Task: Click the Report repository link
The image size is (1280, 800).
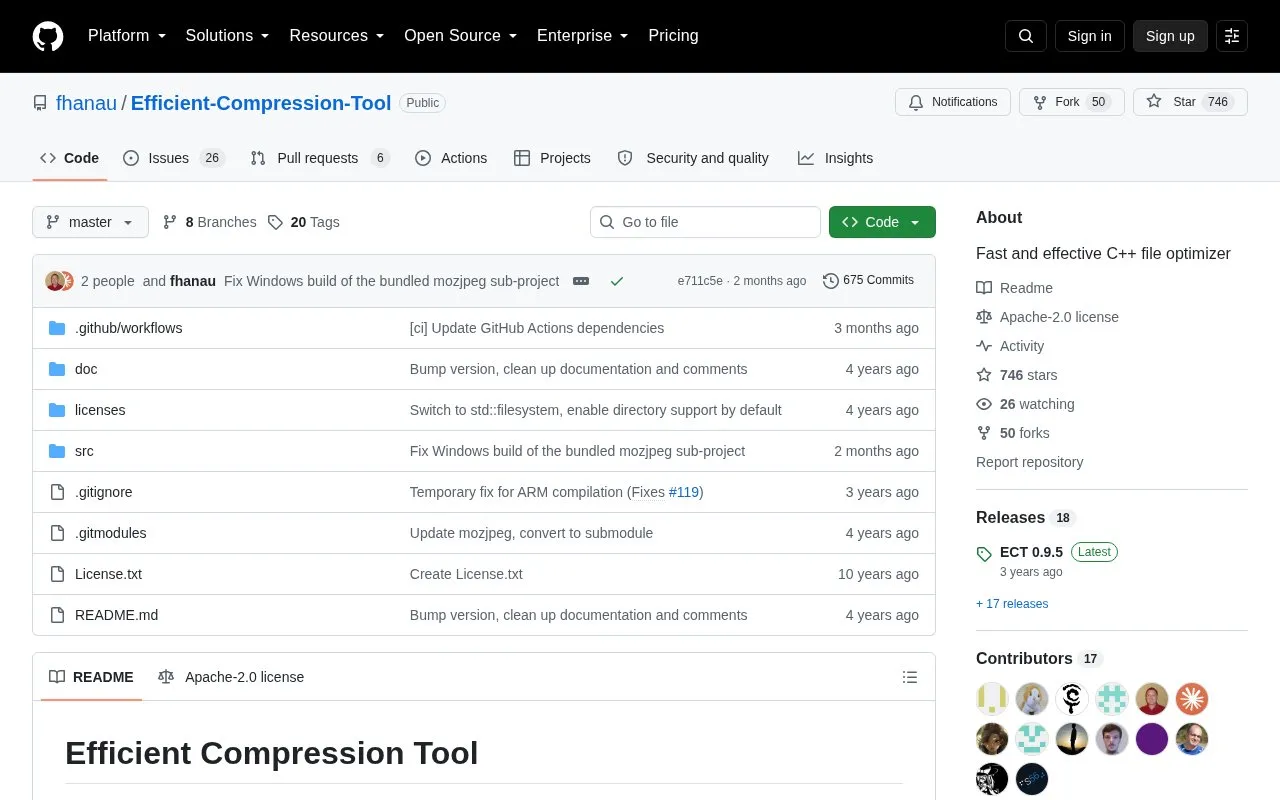Action: (1029, 462)
